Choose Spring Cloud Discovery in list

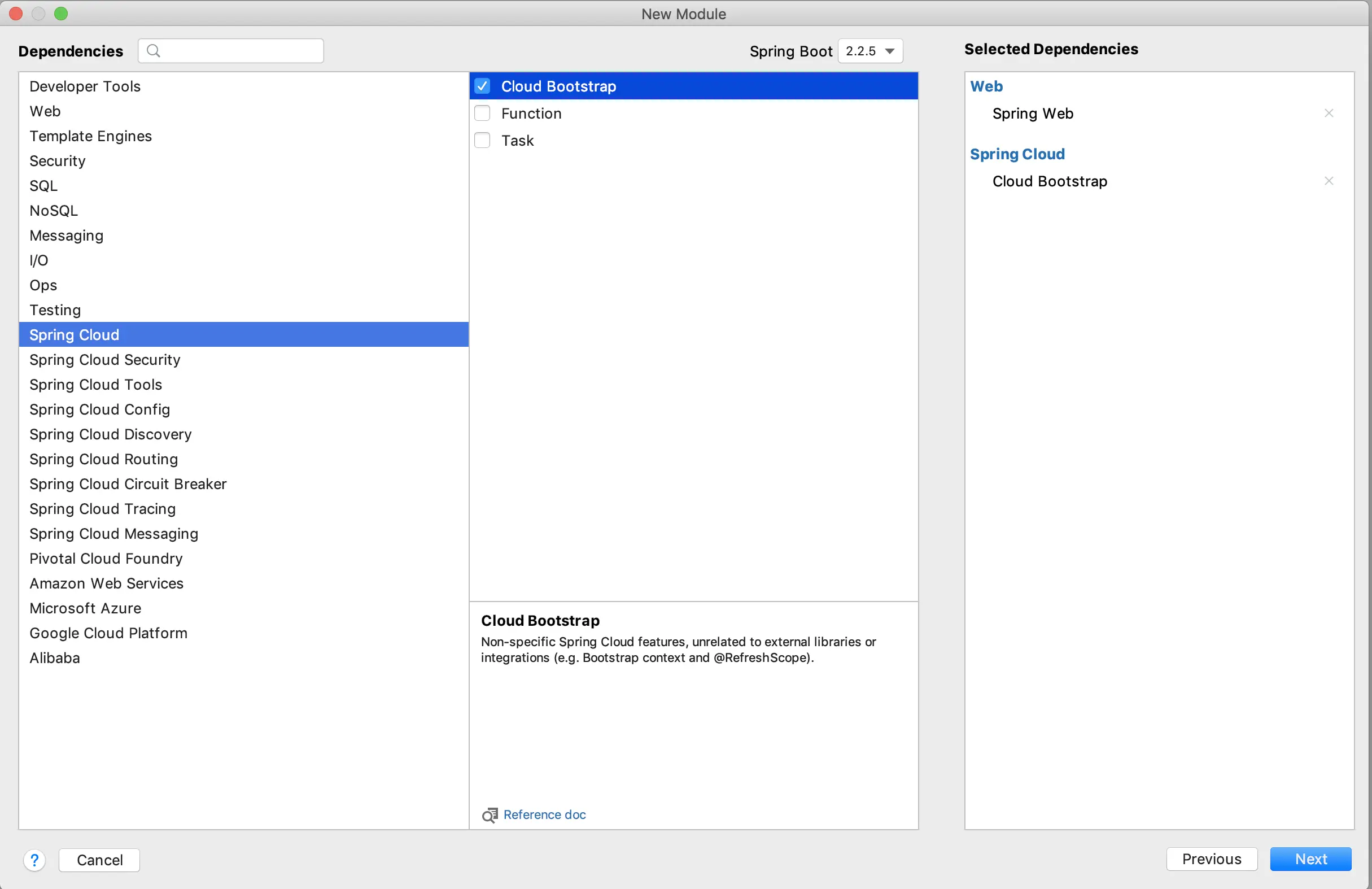point(110,434)
